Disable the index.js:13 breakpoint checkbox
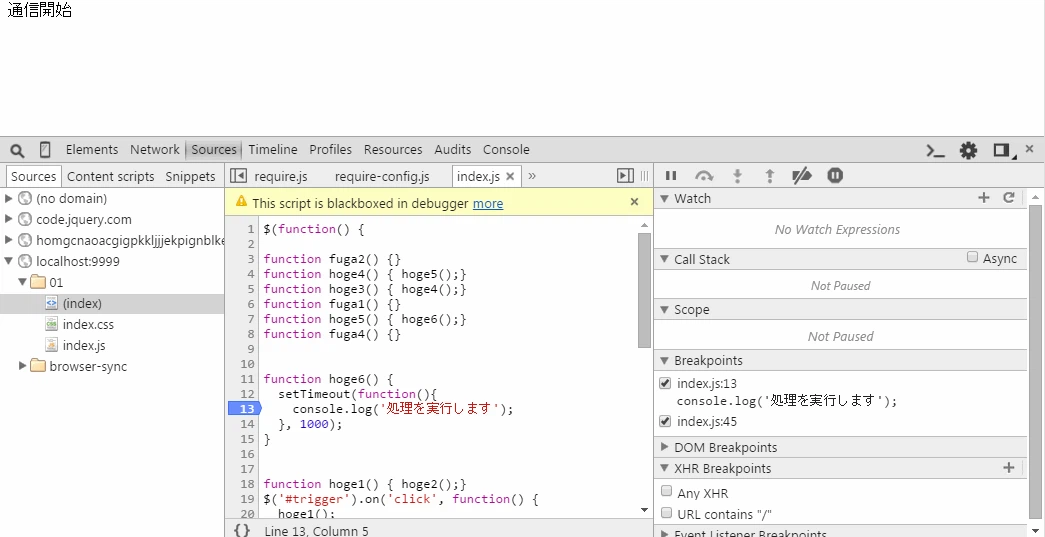Viewport: 1045px width, 537px height. click(x=664, y=383)
